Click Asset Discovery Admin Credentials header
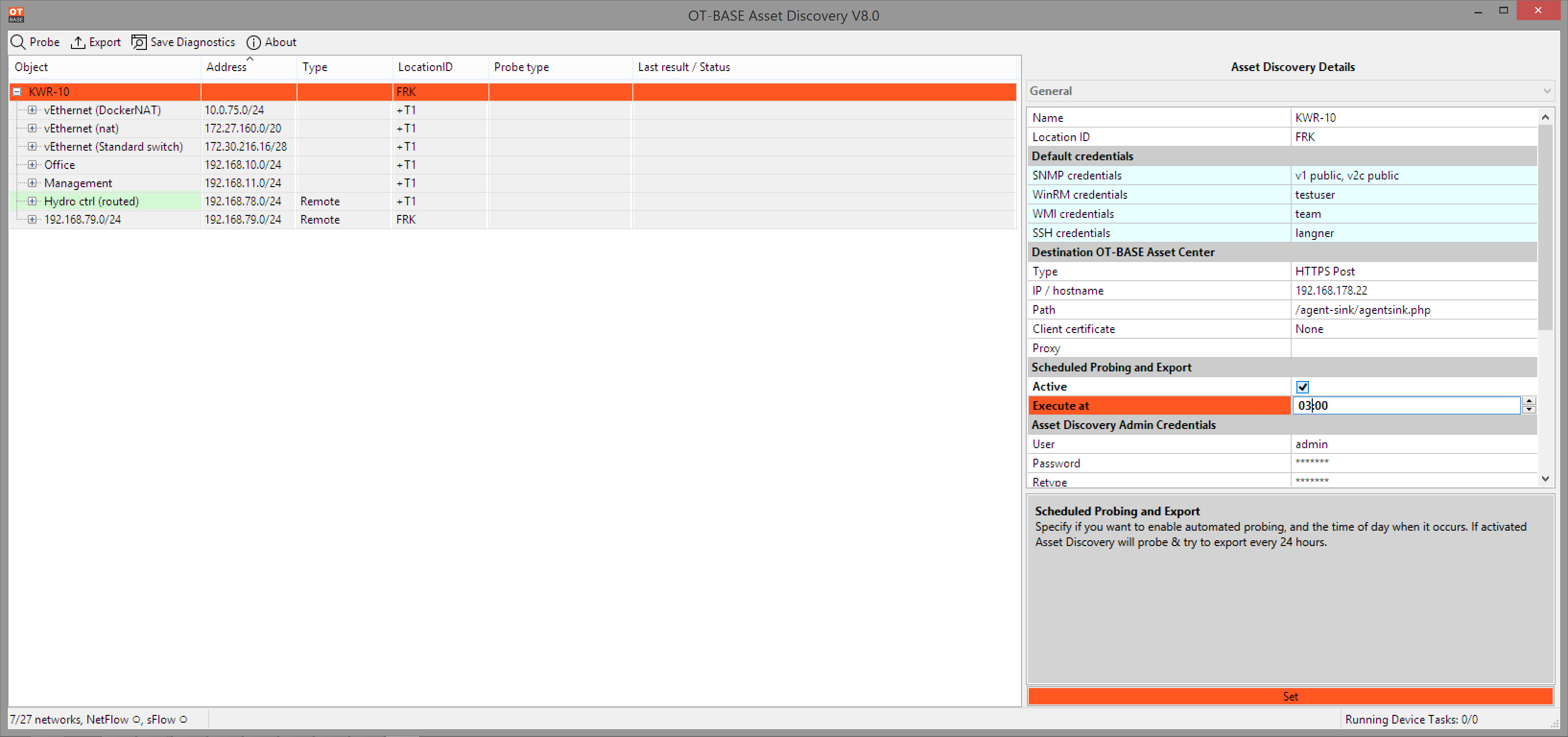Image resolution: width=1568 pixels, height=737 pixels. [1282, 425]
